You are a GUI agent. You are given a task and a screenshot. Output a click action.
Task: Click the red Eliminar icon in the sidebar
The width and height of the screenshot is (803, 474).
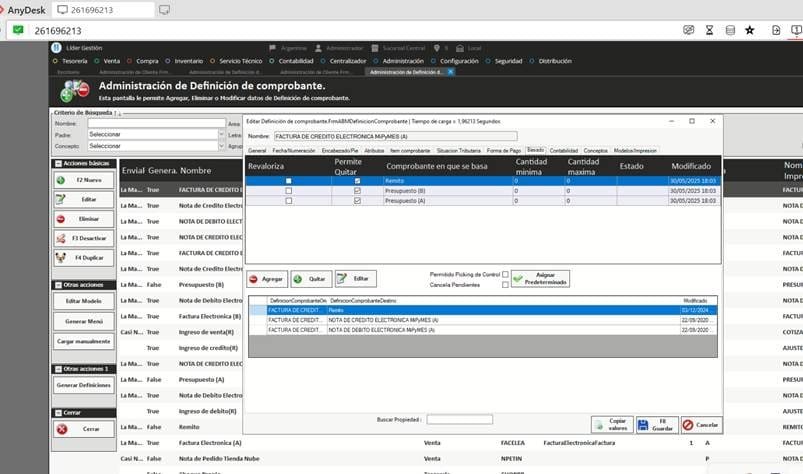(x=61, y=218)
